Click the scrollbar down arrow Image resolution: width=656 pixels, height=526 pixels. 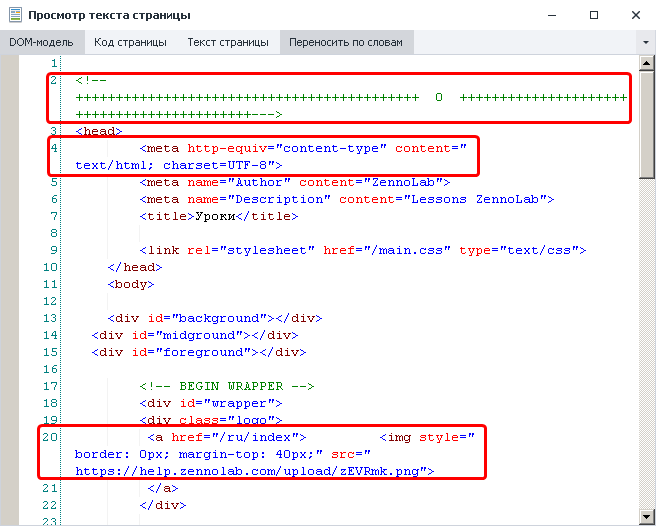coord(647,517)
